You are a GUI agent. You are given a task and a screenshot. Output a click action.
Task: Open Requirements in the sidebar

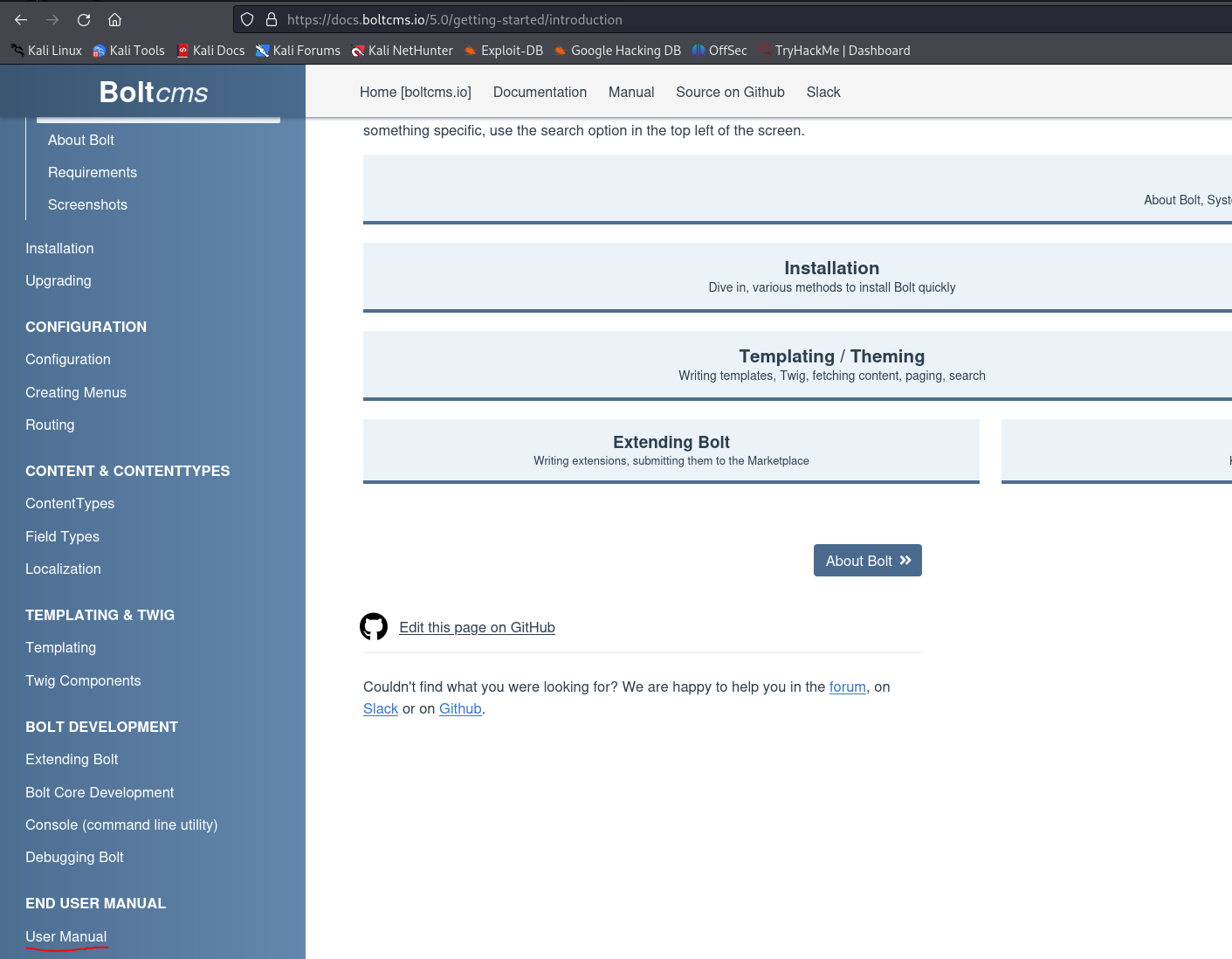pos(93,172)
